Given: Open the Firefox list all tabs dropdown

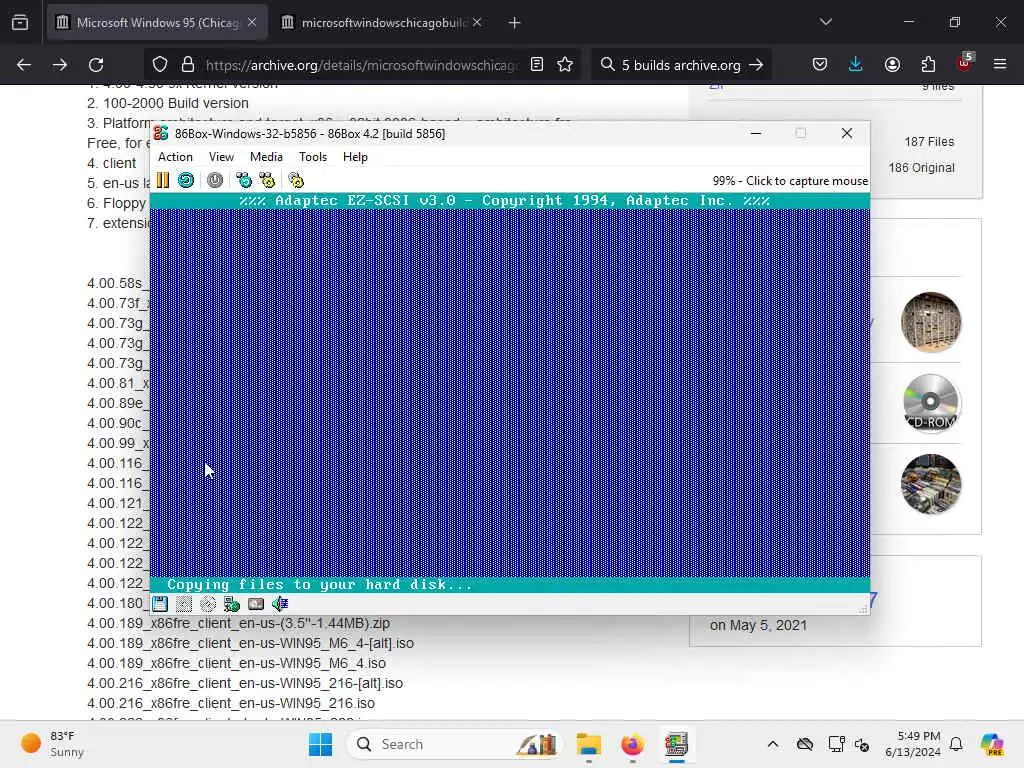Looking at the screenshot, I should 825,22.
